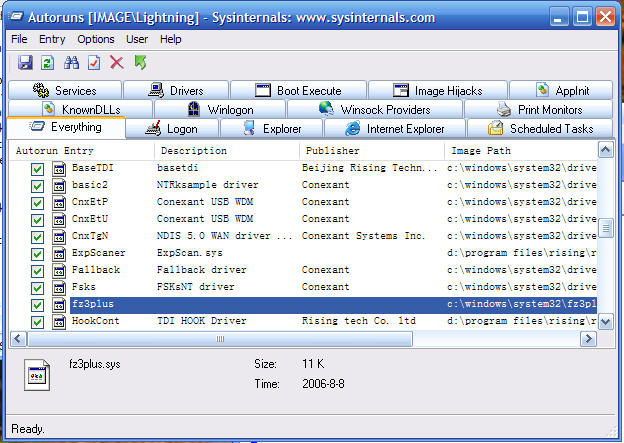Open the Internet Explorer tab
Image resolution: width=624 pixels, height=443 pixels.
[395, 129]
